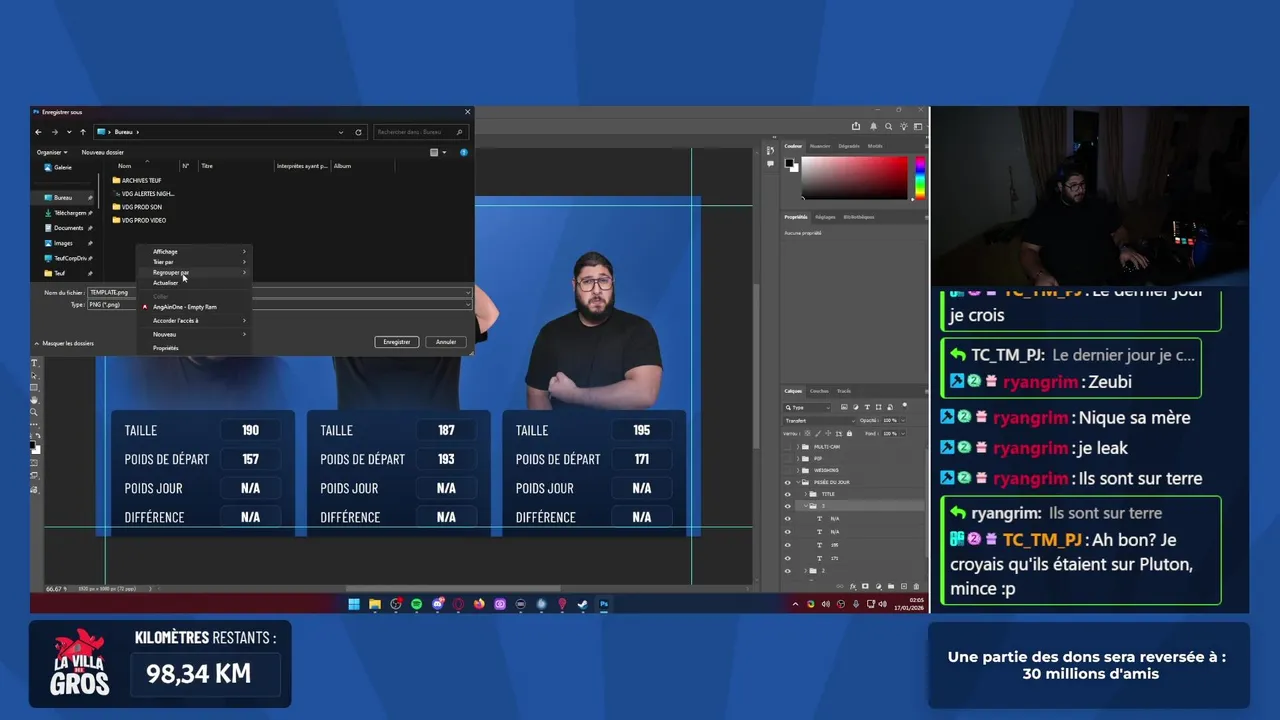Open the Type file format dropdown
Viewport: 1280px width, 720px height.
coord(279,304)
